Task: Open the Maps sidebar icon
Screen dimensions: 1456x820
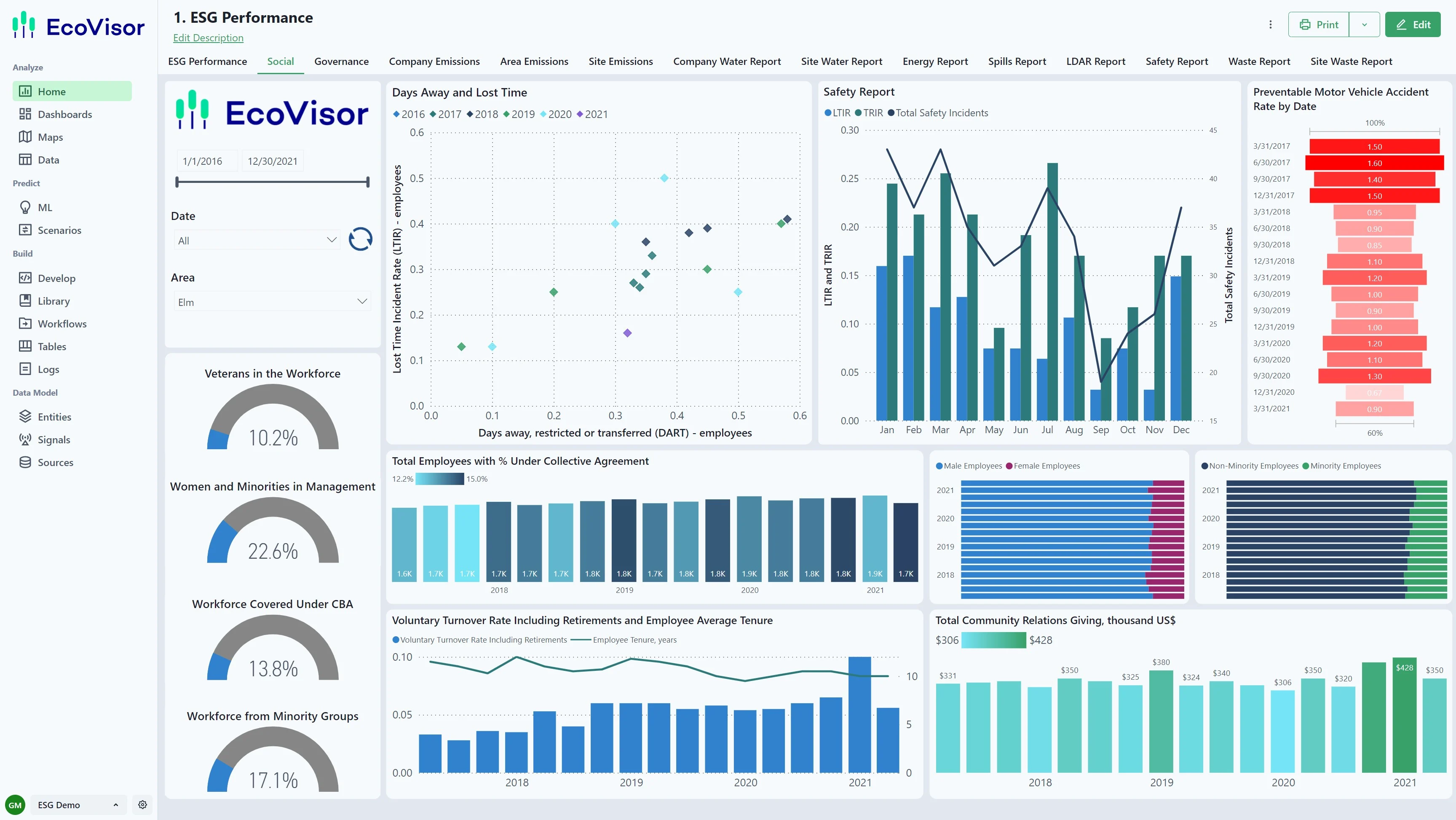Action: (x=25, y=137)
